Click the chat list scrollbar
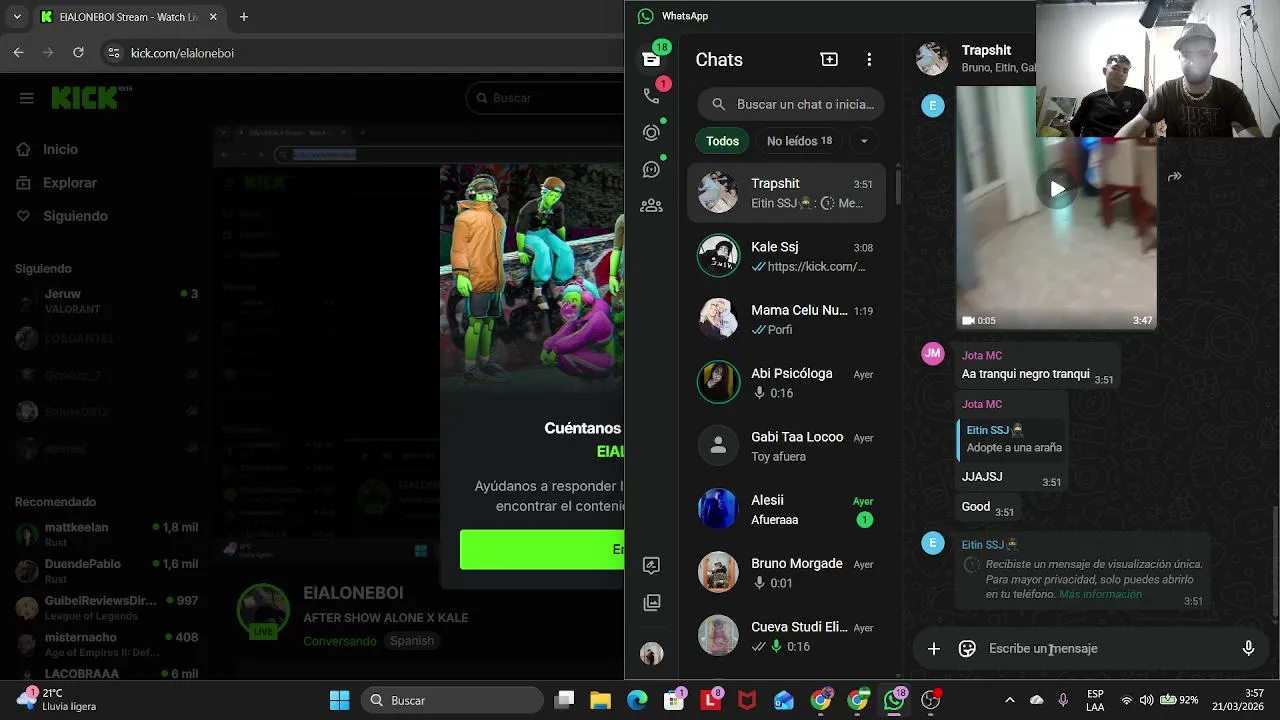This screenshot has height=720, width=1280. [897, 187]
